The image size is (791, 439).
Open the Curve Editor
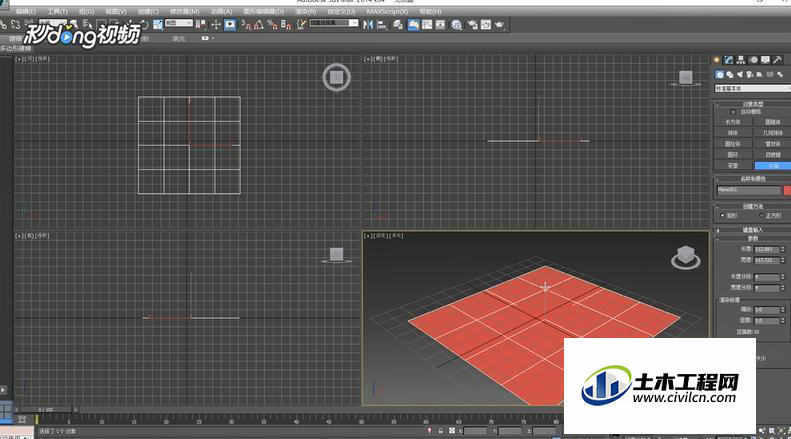[427, 24]
